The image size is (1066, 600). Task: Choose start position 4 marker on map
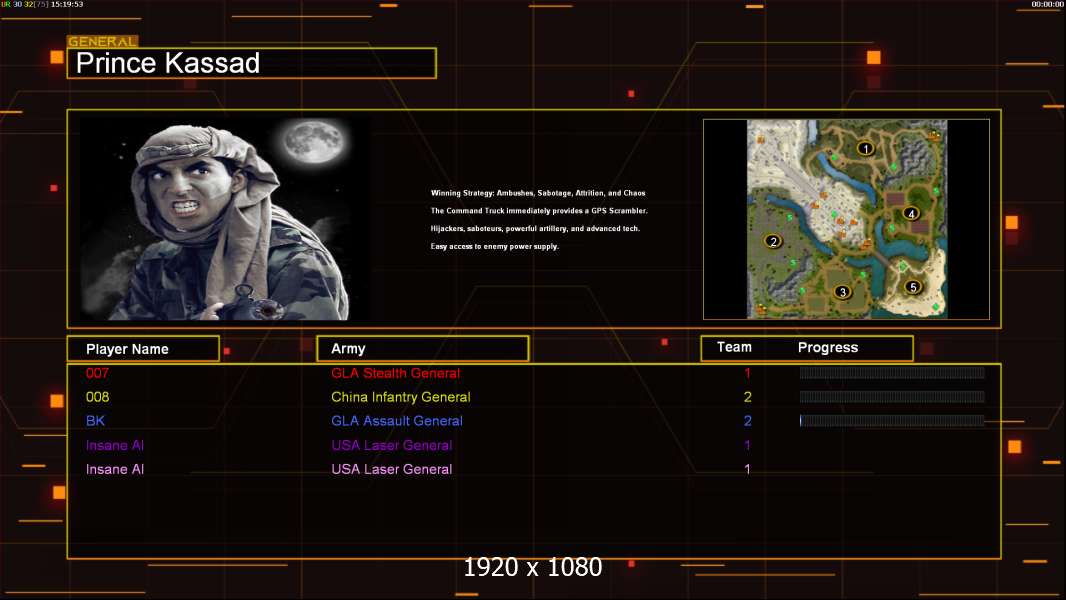pyautogui.click(x=910, y=213)
